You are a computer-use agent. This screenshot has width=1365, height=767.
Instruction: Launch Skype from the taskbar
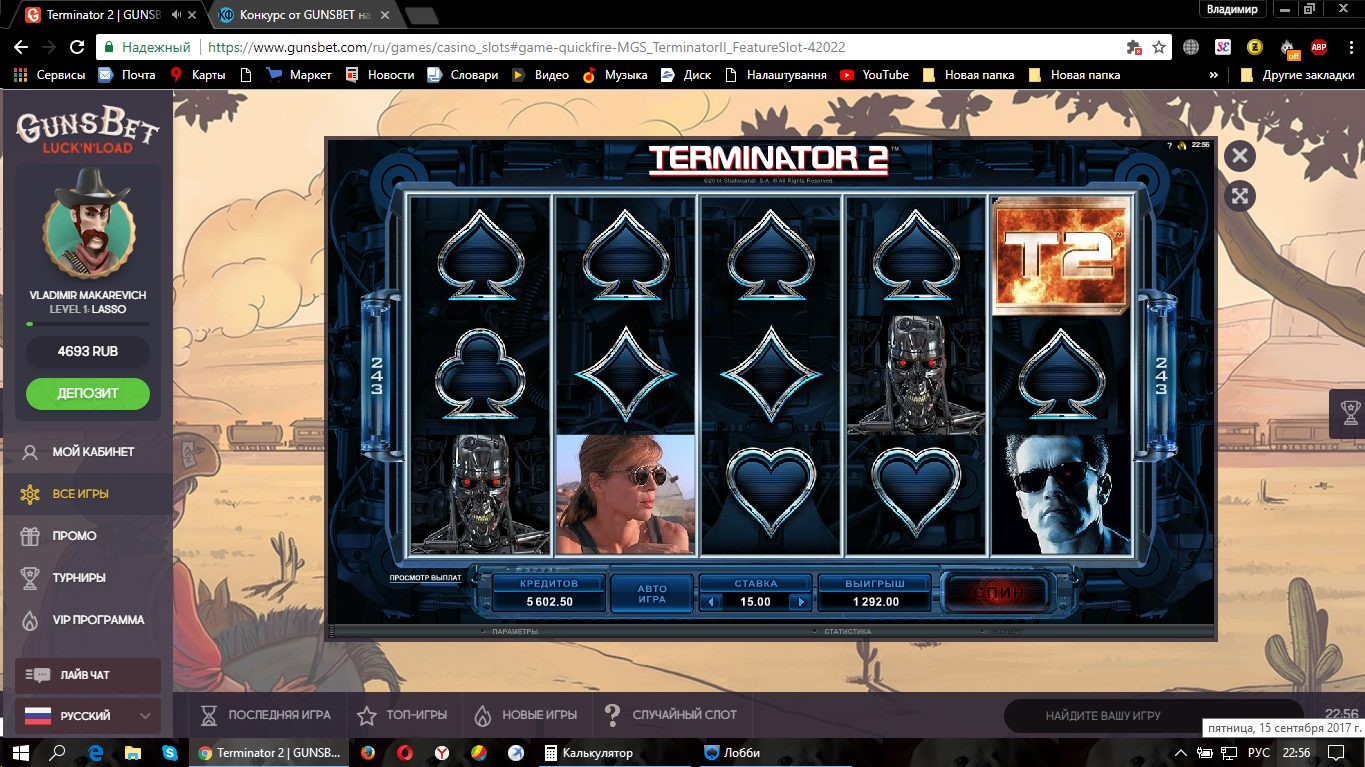click(170, 752)
